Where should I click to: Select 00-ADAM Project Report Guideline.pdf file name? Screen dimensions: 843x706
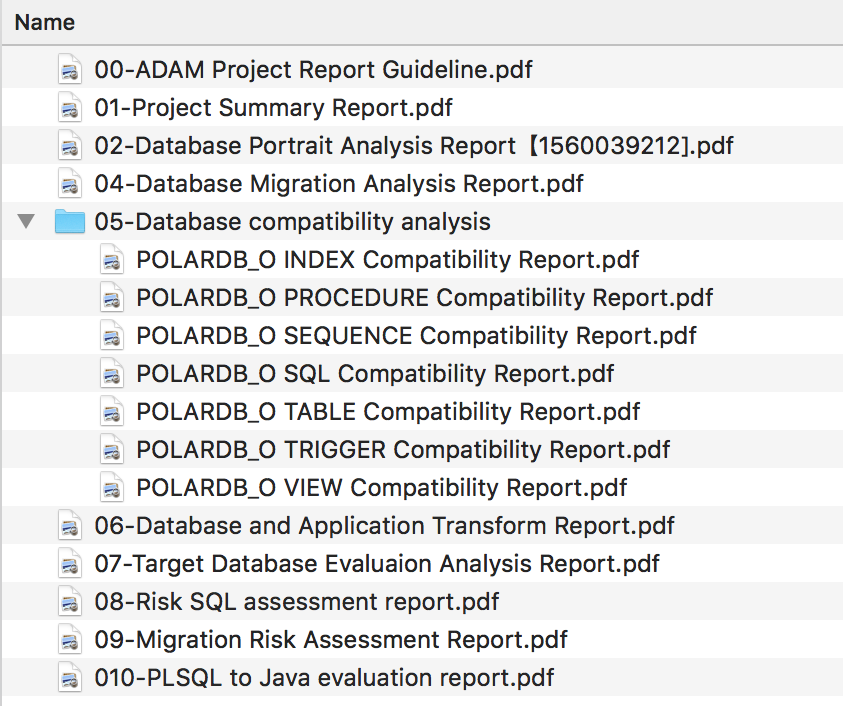tap(313, 70)
